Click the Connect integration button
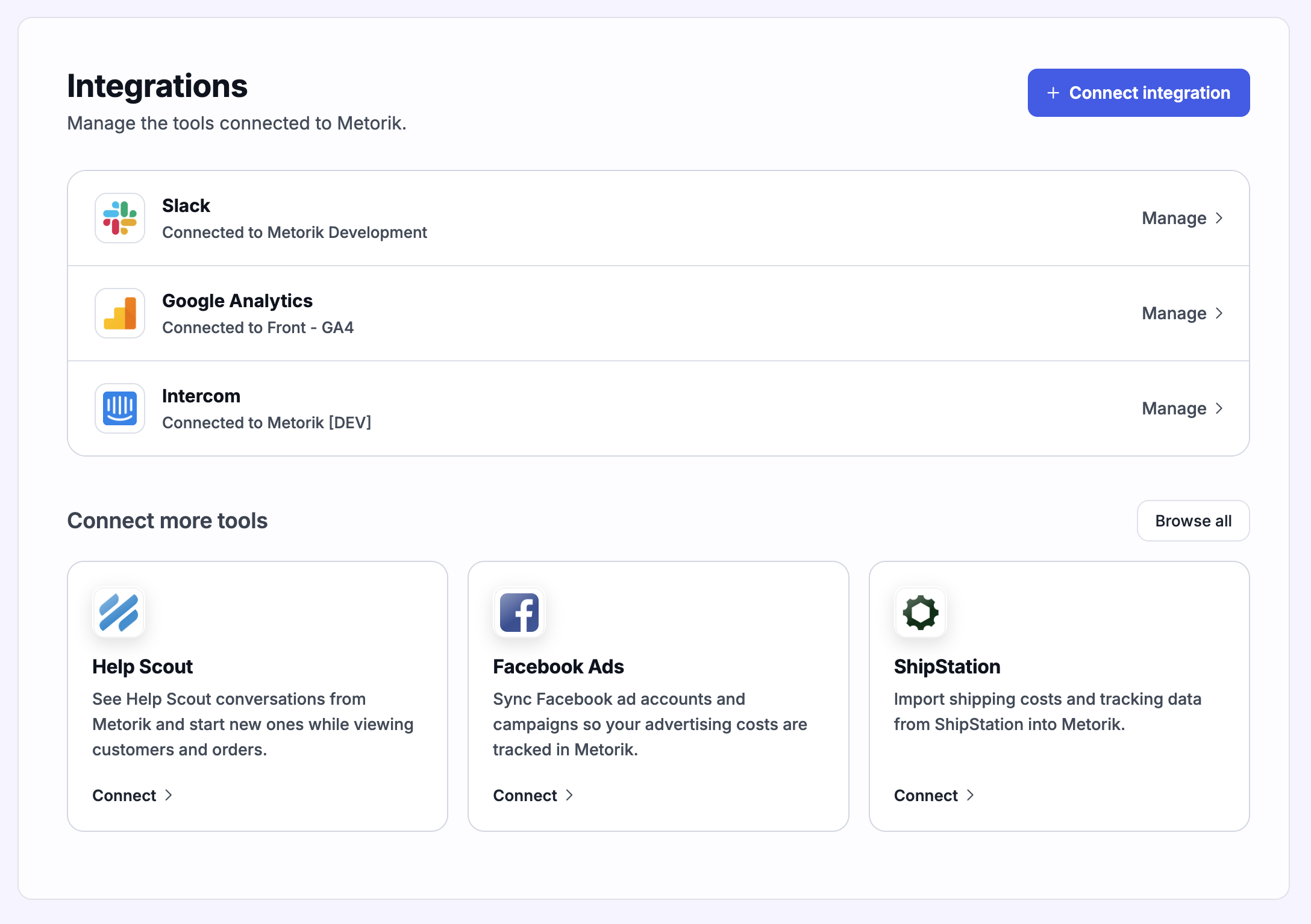This screenshot has height=924, width=1311. click(x=1139, y=93)
